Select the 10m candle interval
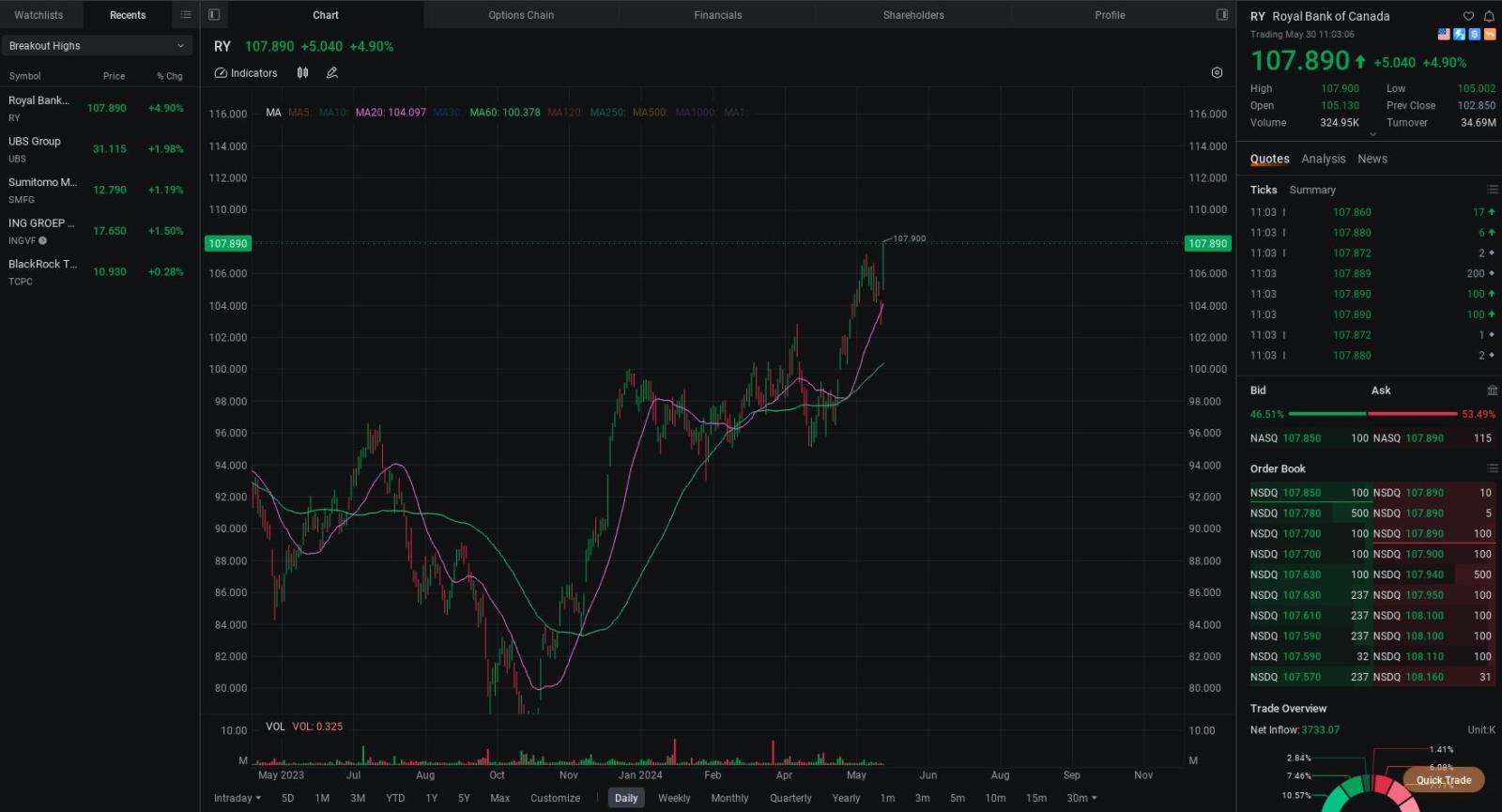This screenshot has height=812, width=1502. 995,798
